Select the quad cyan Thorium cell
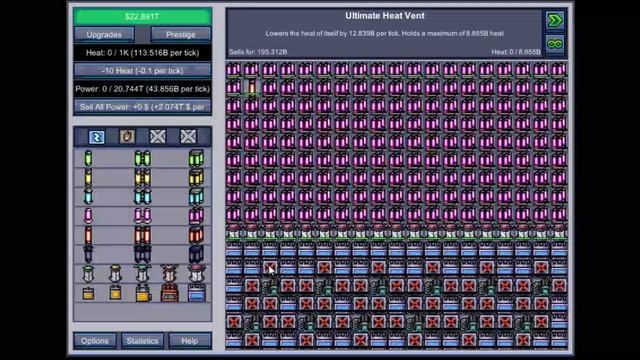This screenshot has height=360, width=640. [x=196, y=196]
